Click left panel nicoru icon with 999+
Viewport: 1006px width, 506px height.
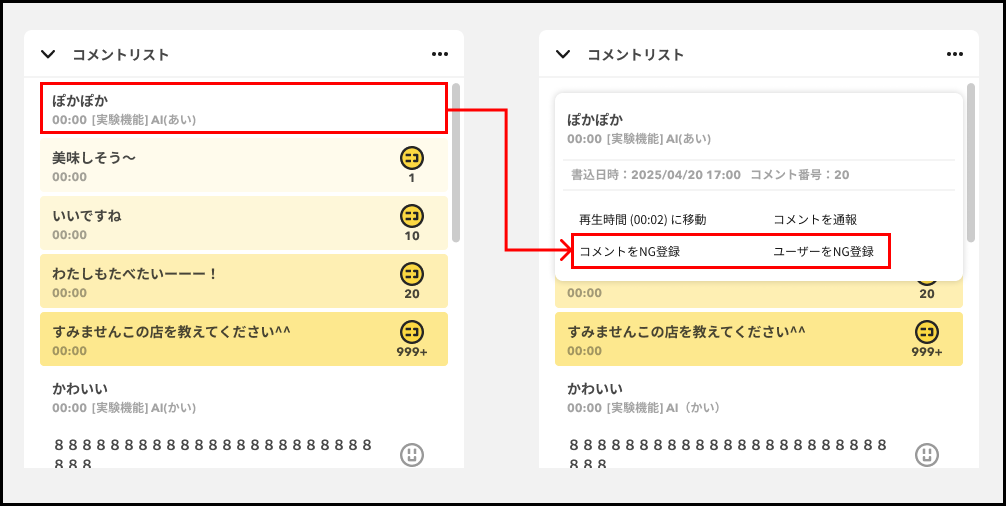pos(412,332)
